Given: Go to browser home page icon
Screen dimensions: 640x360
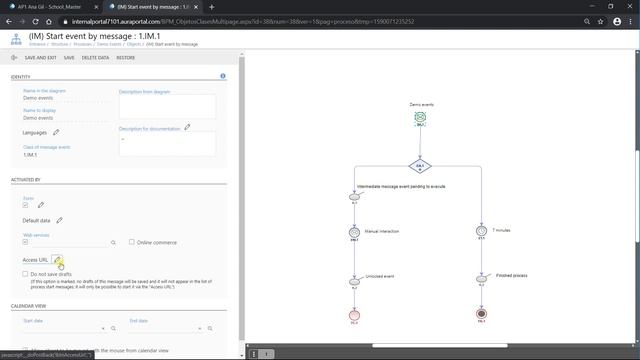Looking at the screenshot, I should [49, 22].
